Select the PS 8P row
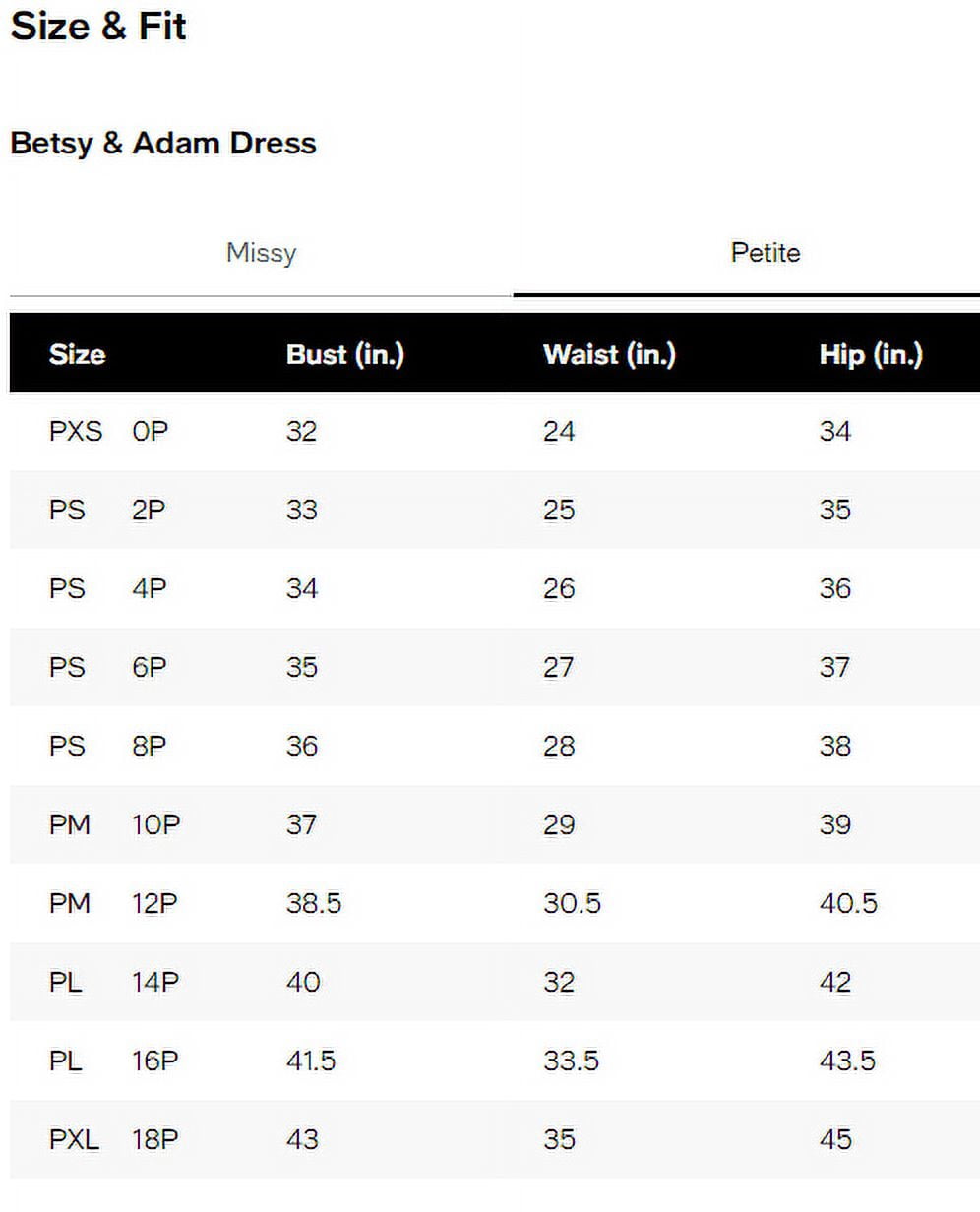 (x=495, y=746)
